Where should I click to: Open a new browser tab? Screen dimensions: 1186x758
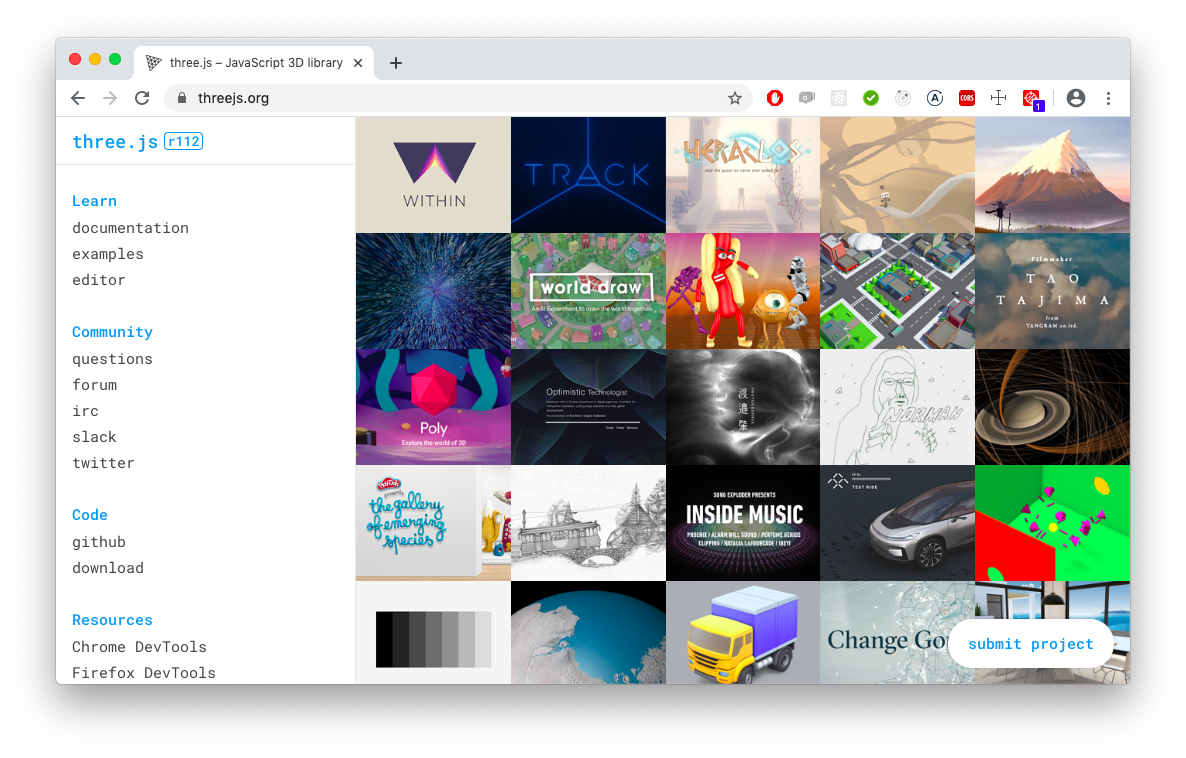point(396,63)
